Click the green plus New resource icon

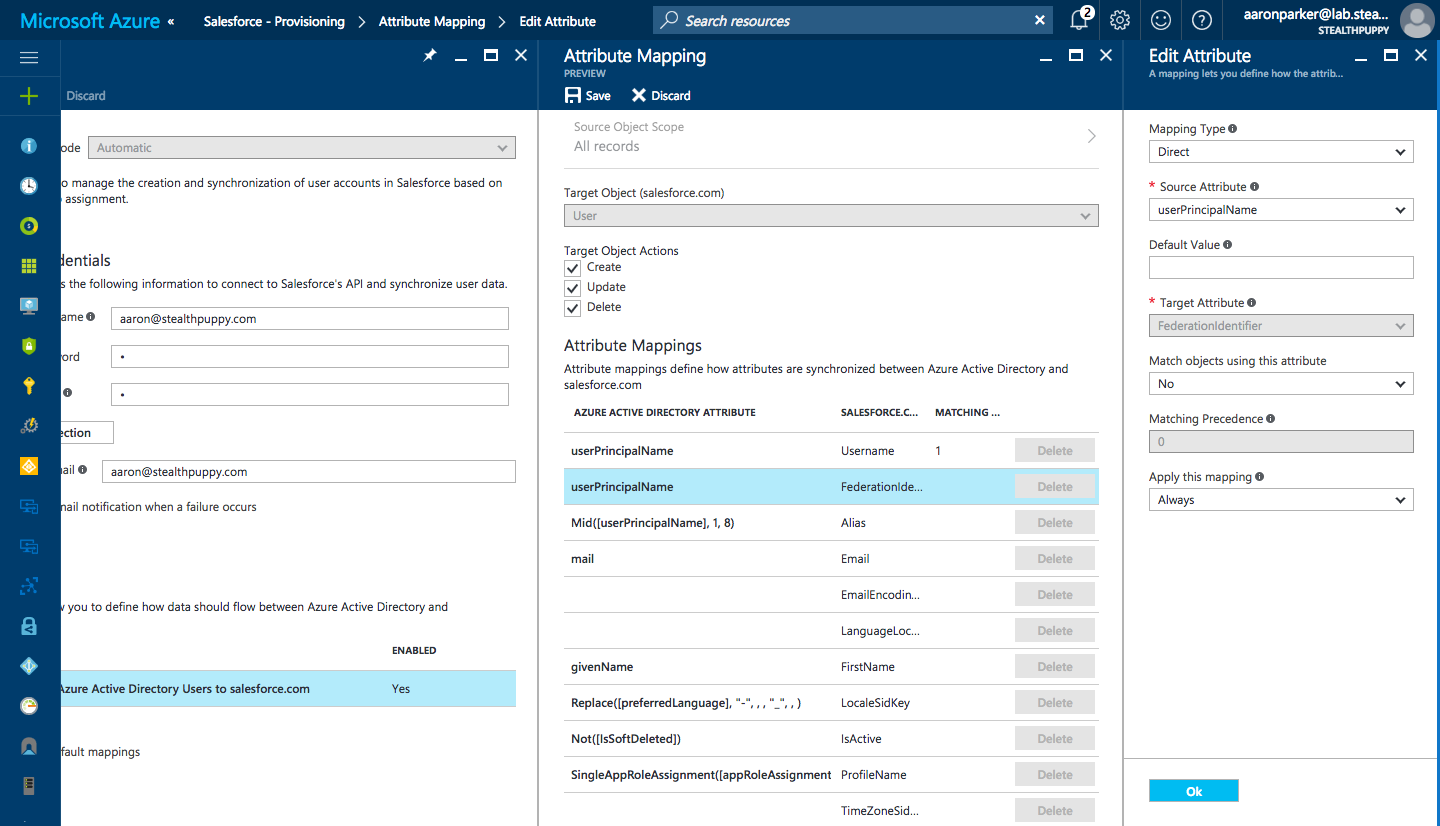click(x=29, y=96)
